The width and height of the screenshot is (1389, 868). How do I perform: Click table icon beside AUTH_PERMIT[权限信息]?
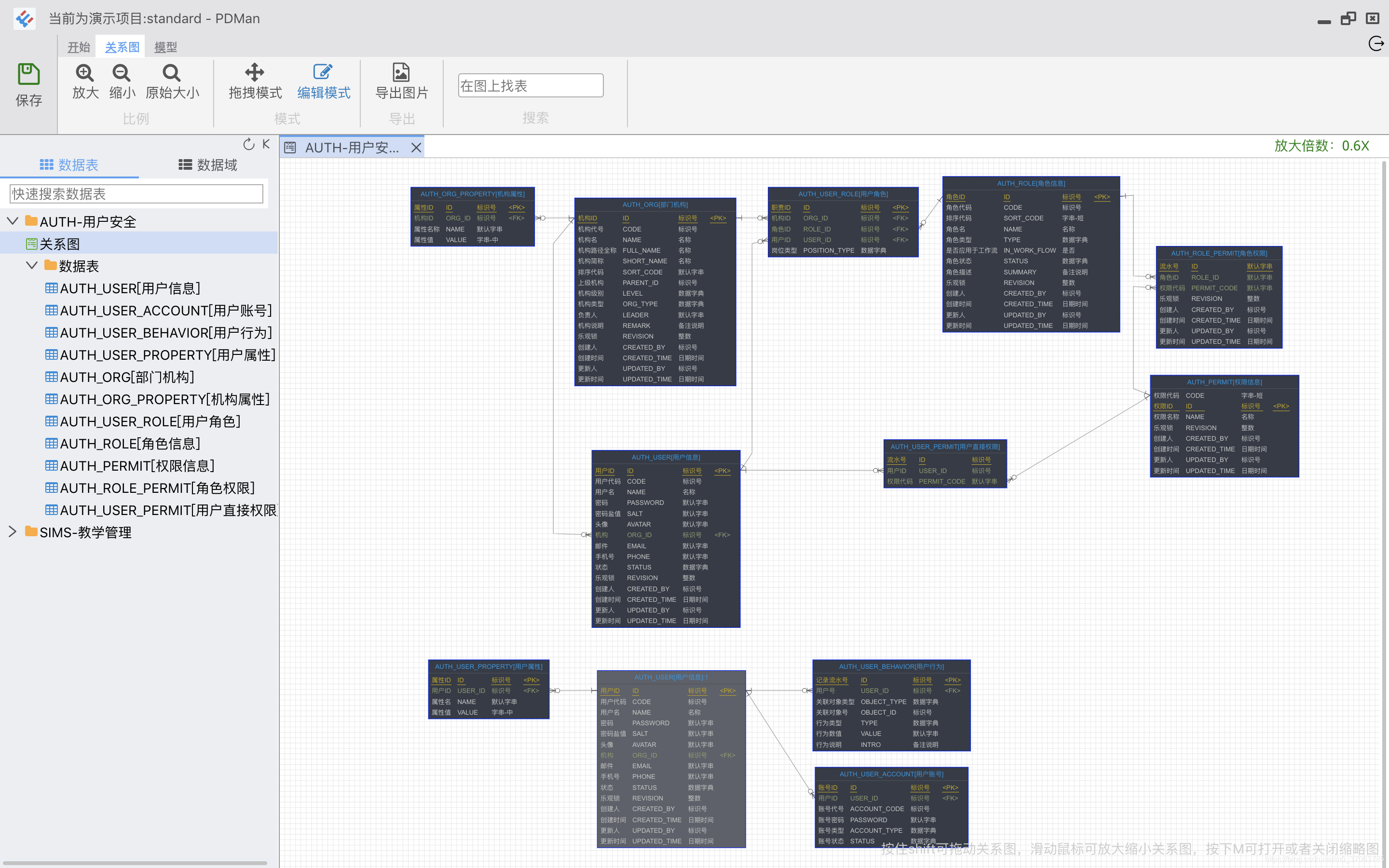point(52,465)
